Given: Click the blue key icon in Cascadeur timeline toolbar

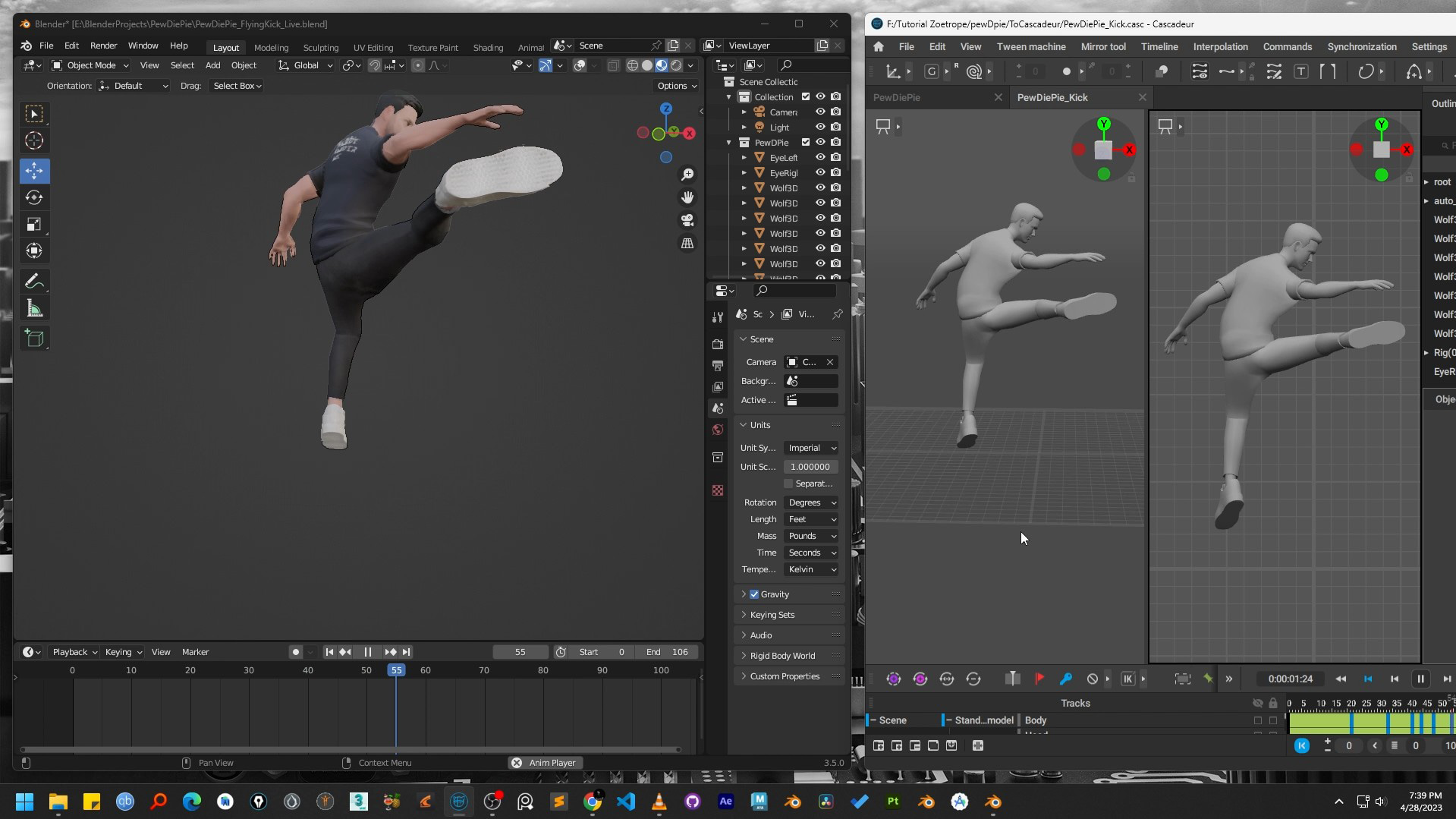Looking at the screenshot, I should click(x=1065, y=679).
